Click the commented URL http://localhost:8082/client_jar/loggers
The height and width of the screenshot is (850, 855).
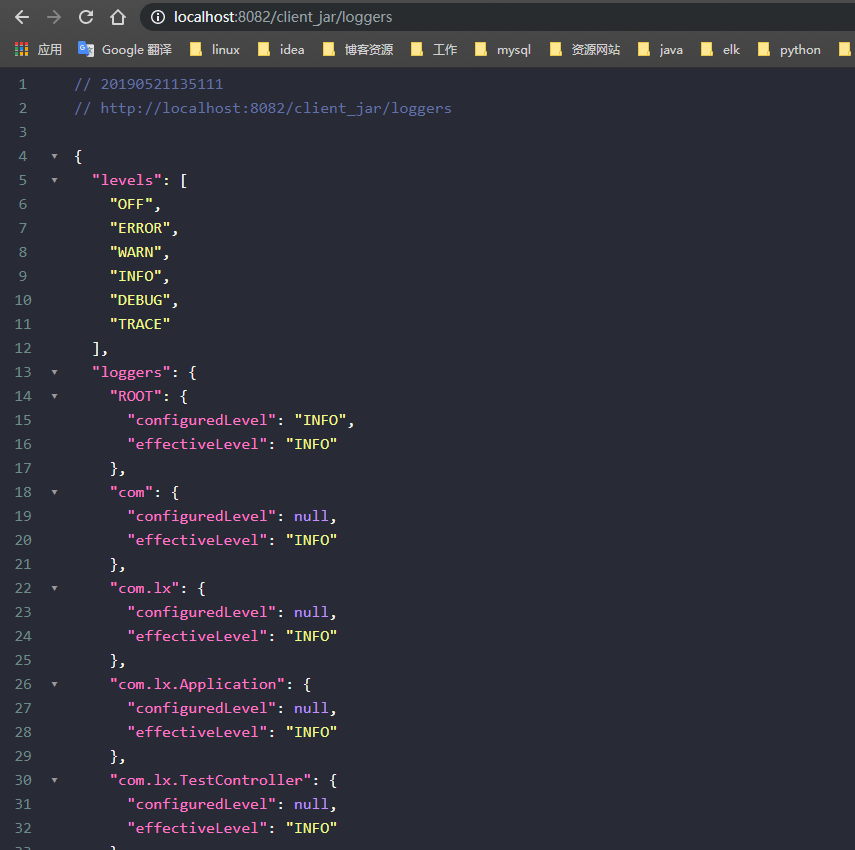pos(276,108)
